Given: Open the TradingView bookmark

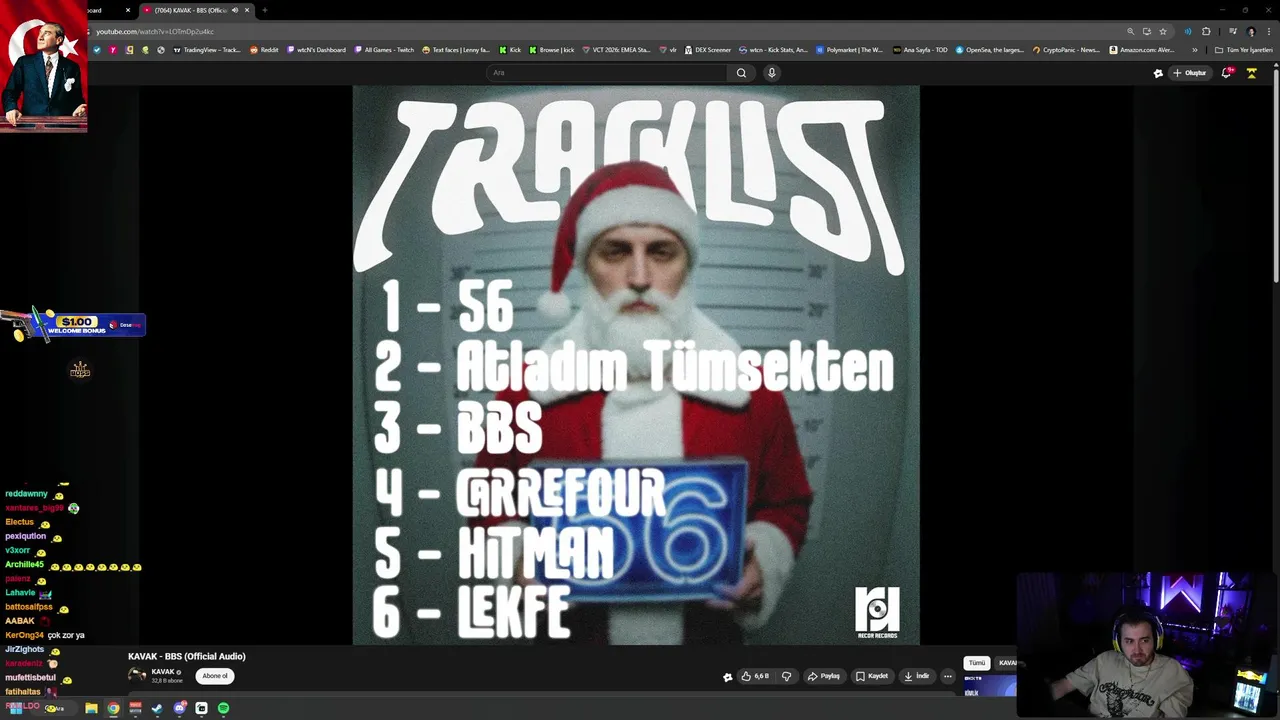Looking at the screenshot, I should [x=207, y=50].
